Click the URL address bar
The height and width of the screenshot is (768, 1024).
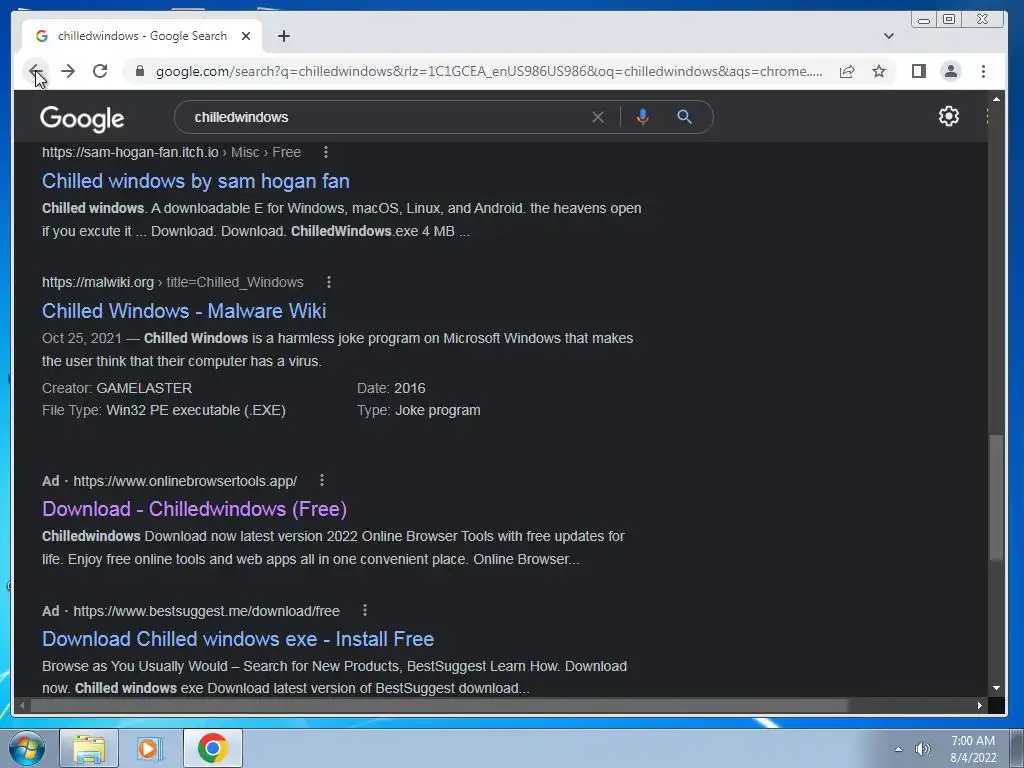click(488, 71)
